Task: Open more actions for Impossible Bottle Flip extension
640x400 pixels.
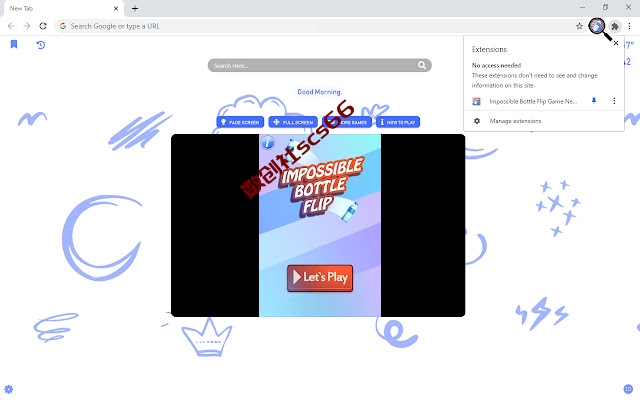Action: point(614,100)
